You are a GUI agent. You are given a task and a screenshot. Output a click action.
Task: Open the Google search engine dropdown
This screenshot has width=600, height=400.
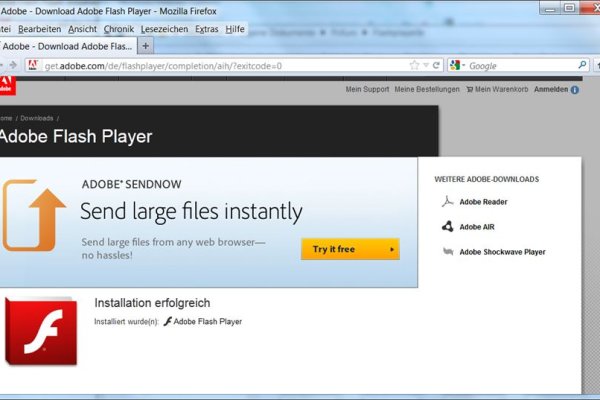click(457, 66)
